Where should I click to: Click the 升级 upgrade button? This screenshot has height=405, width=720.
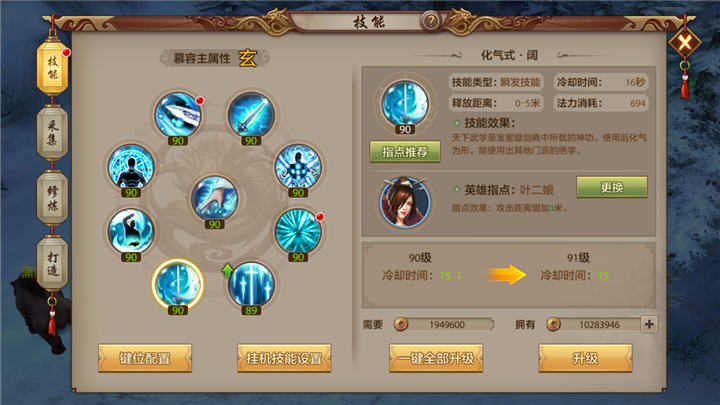(585, 358)
